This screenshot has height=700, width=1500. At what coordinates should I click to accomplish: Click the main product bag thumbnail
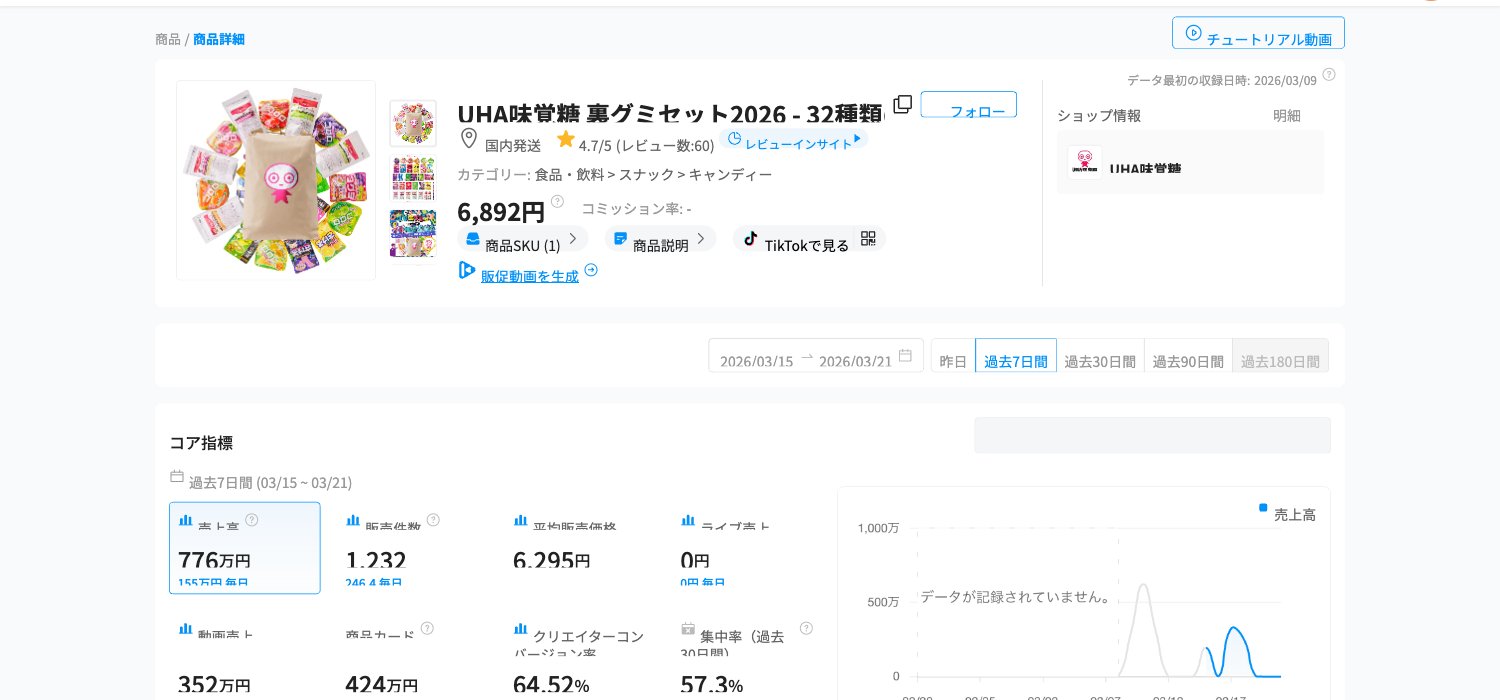[276, 180]
